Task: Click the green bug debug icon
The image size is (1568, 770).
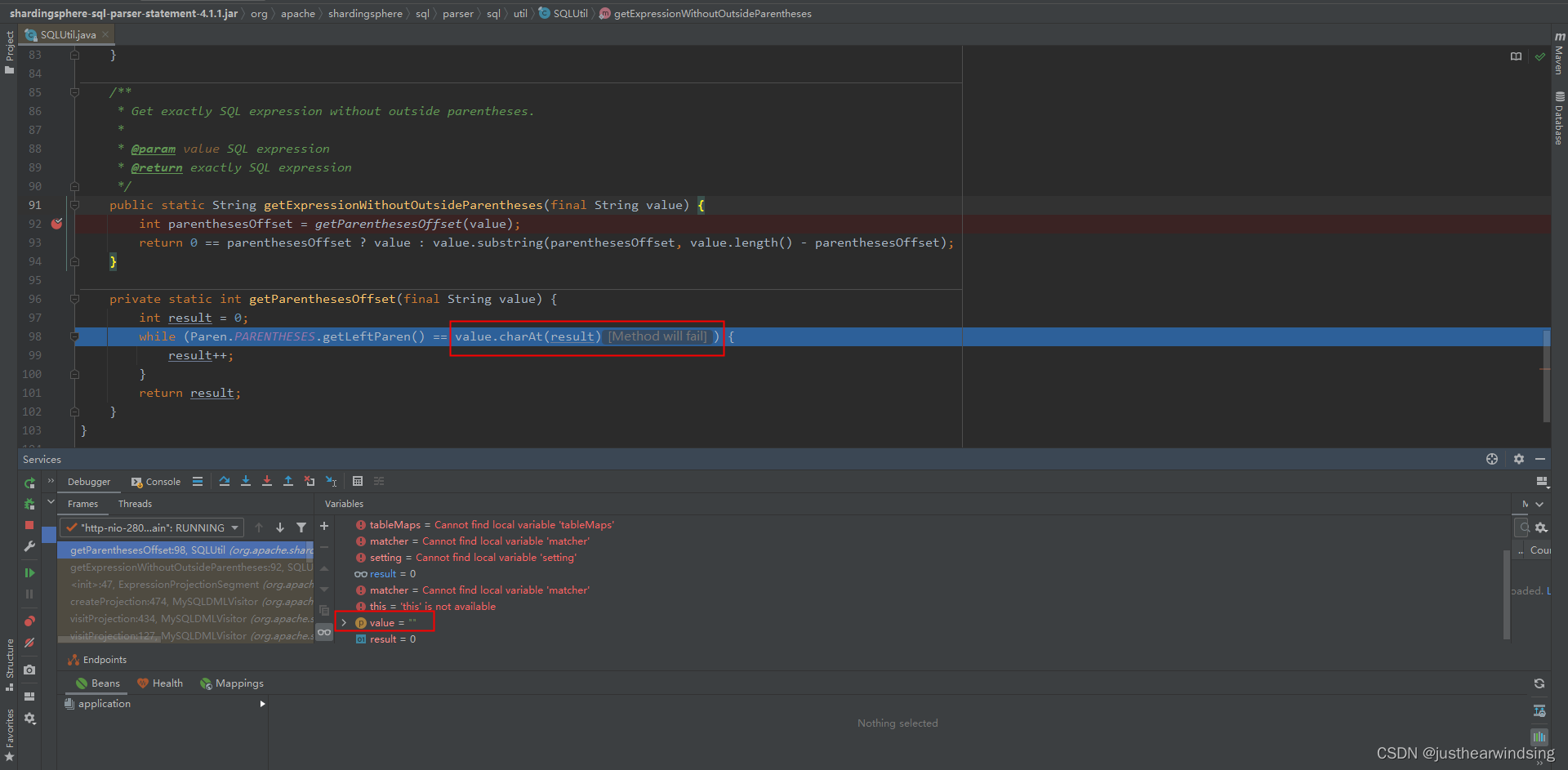Action: (x=29, y=504)
